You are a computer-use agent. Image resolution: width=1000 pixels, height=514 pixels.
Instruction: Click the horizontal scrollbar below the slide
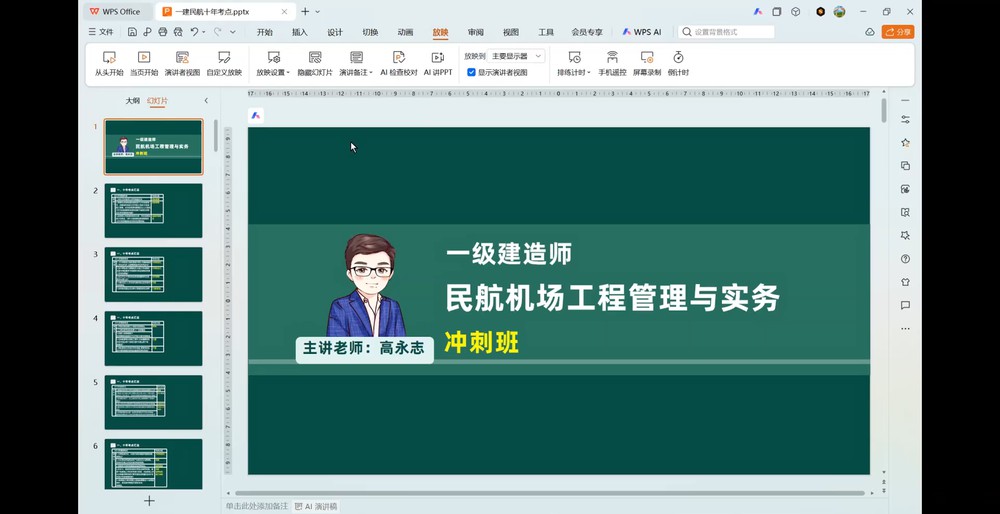click(x=550, y=493)
